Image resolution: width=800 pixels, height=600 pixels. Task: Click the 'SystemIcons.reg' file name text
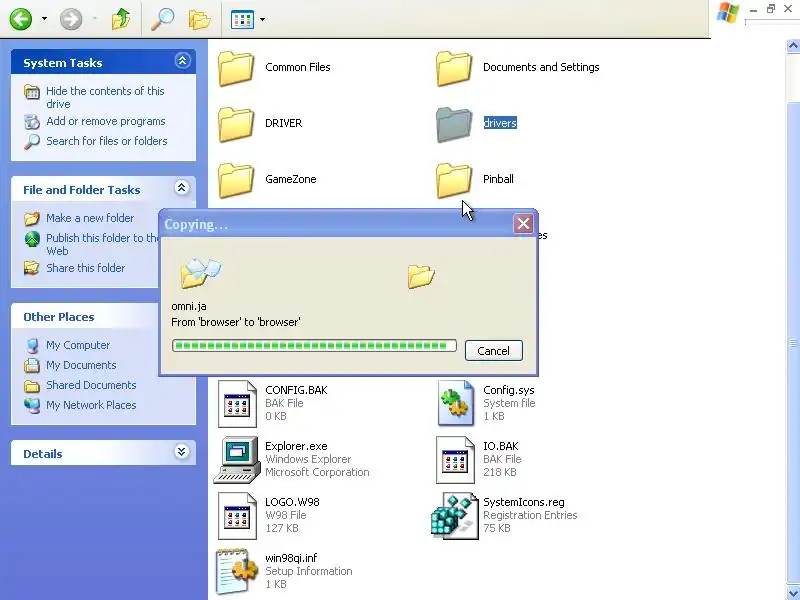click(523, 503)
